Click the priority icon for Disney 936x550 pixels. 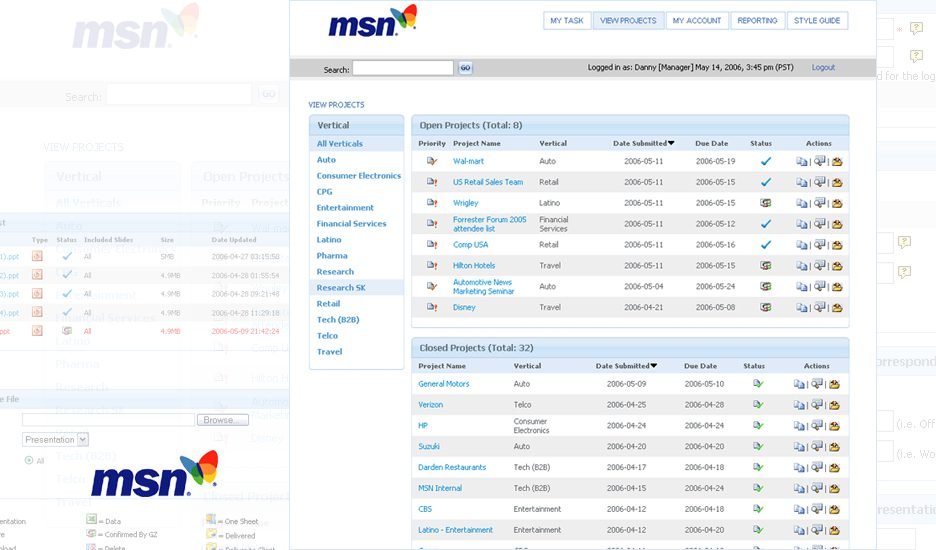tap(432, 308)
